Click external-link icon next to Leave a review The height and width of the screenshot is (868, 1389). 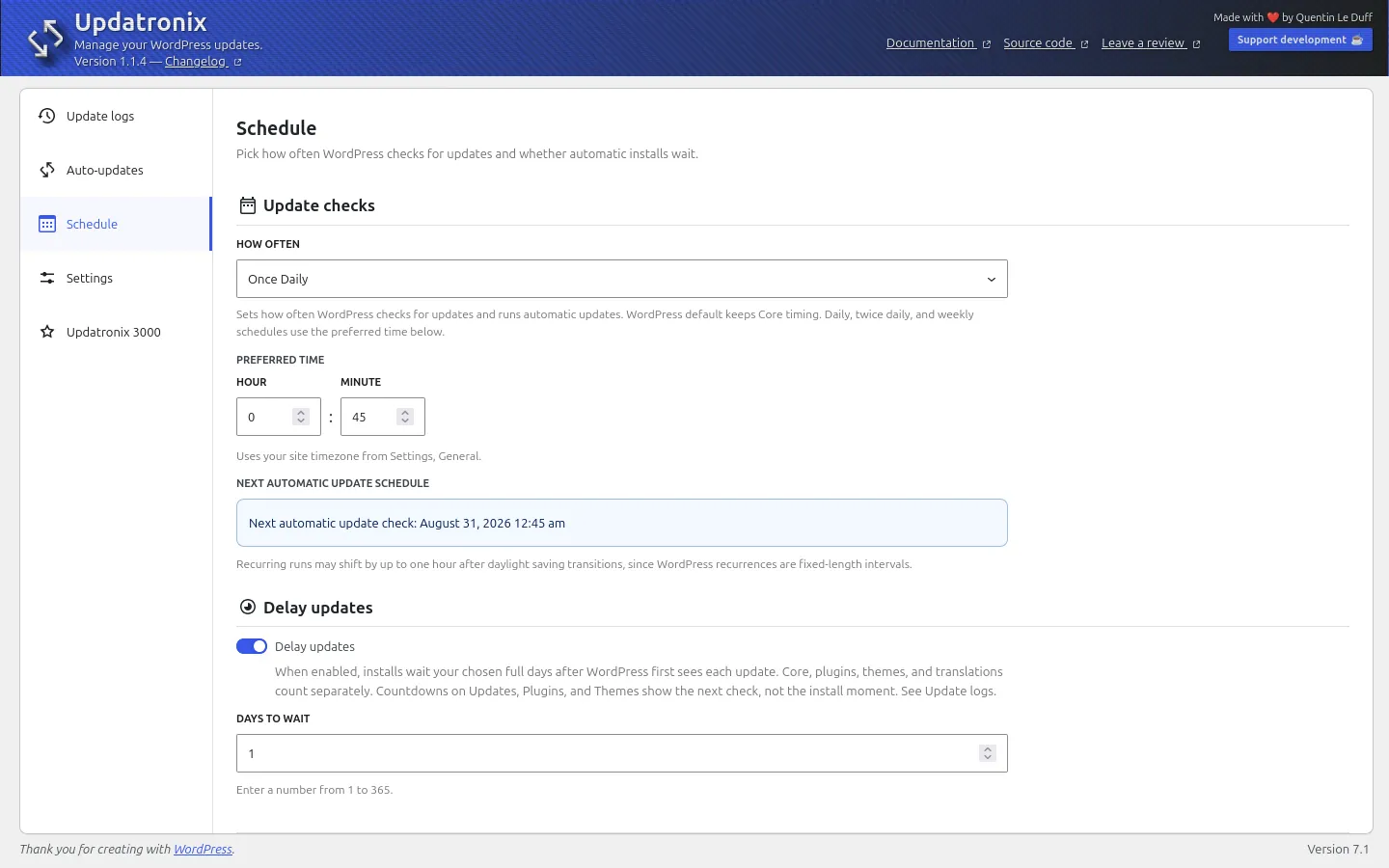(1196, 44)
